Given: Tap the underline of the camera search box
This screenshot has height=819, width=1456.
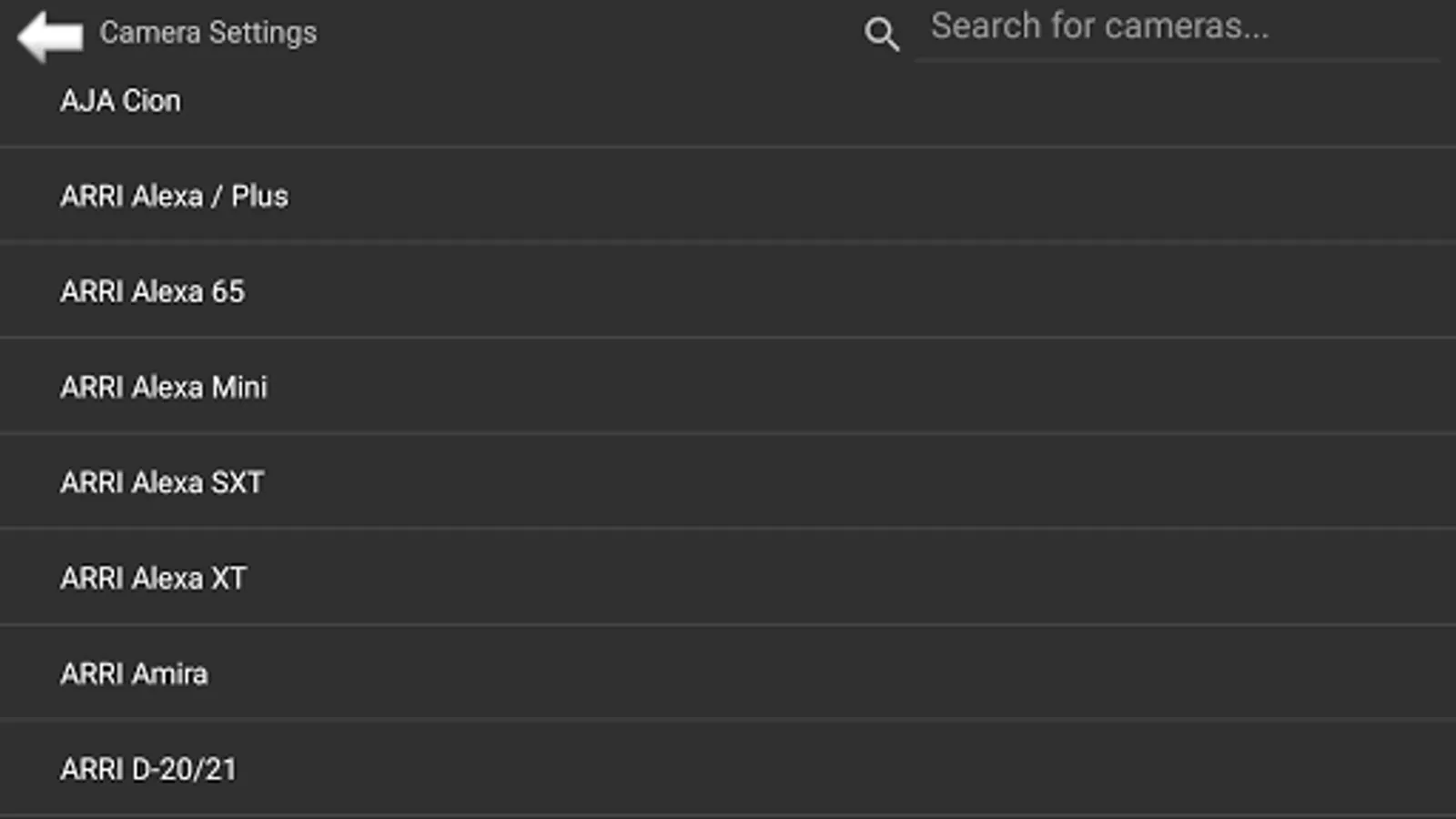Looking at the screenshot, I should click(x=1178, y=60).
